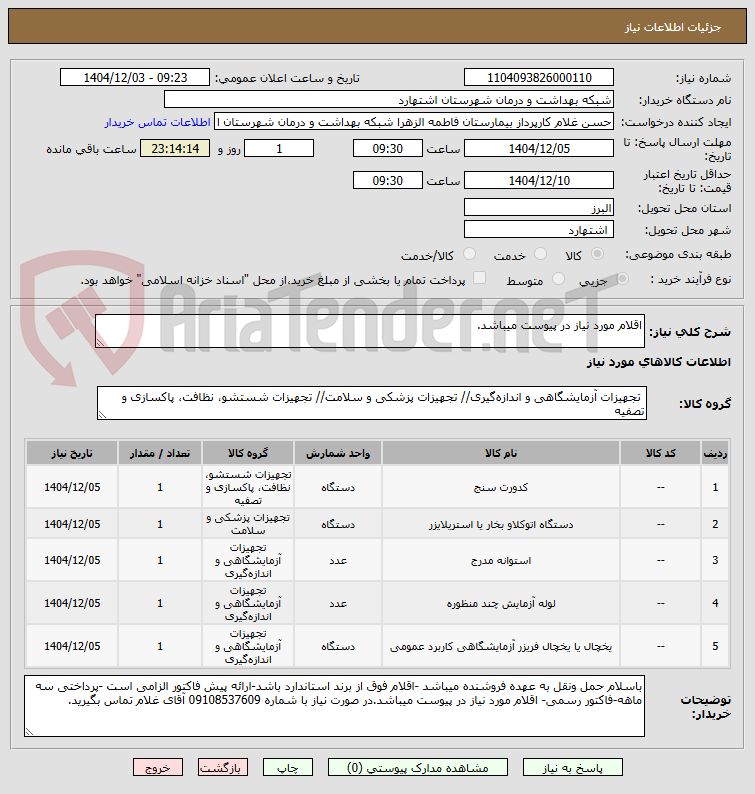Click the استان محل تحویل البرز field
Image resolution: width=755 pixels, height=794 pixels.
click(x=539, y=208)
